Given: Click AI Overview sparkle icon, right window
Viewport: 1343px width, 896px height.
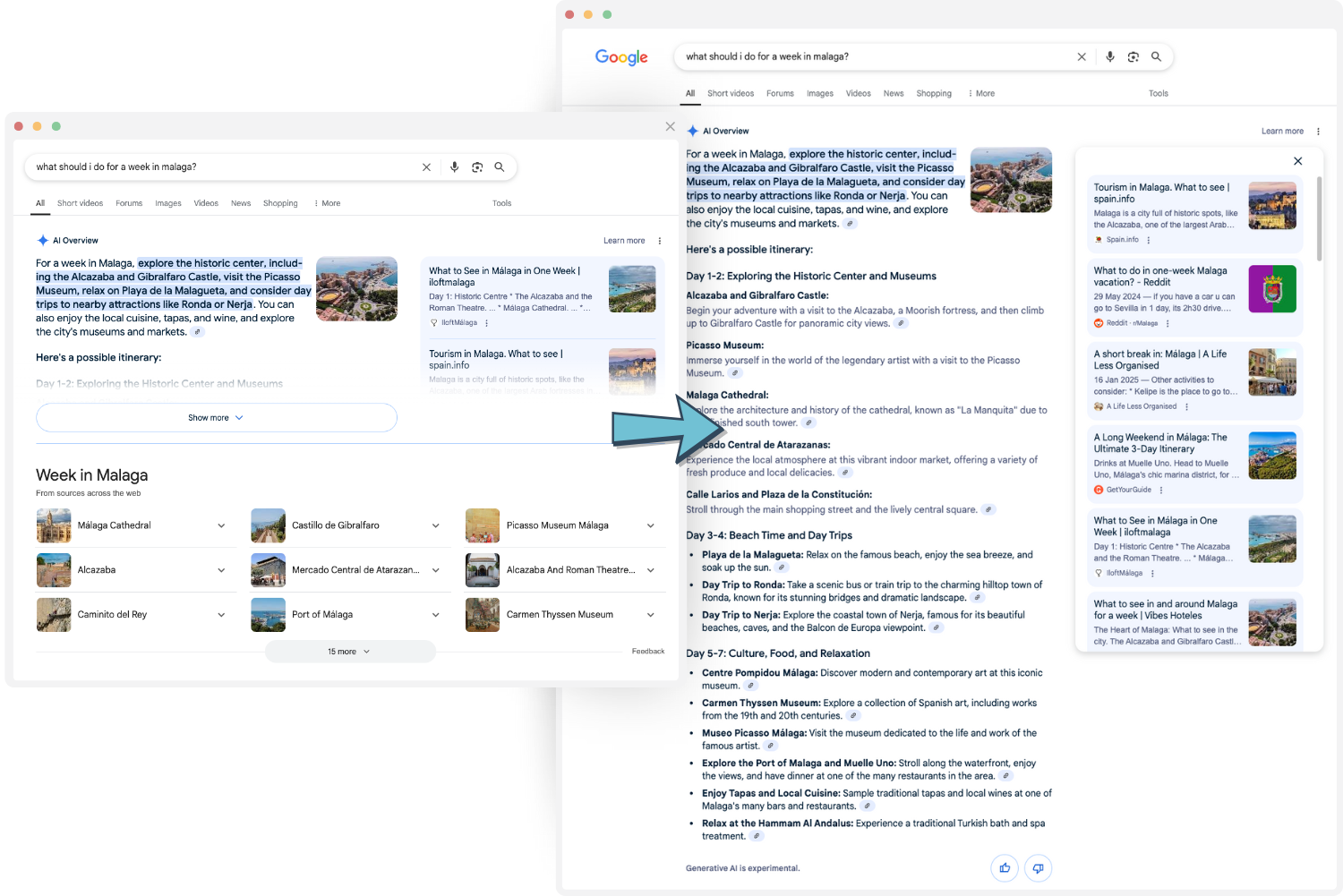Looking at the screenshot, I should tap(692, 131).
